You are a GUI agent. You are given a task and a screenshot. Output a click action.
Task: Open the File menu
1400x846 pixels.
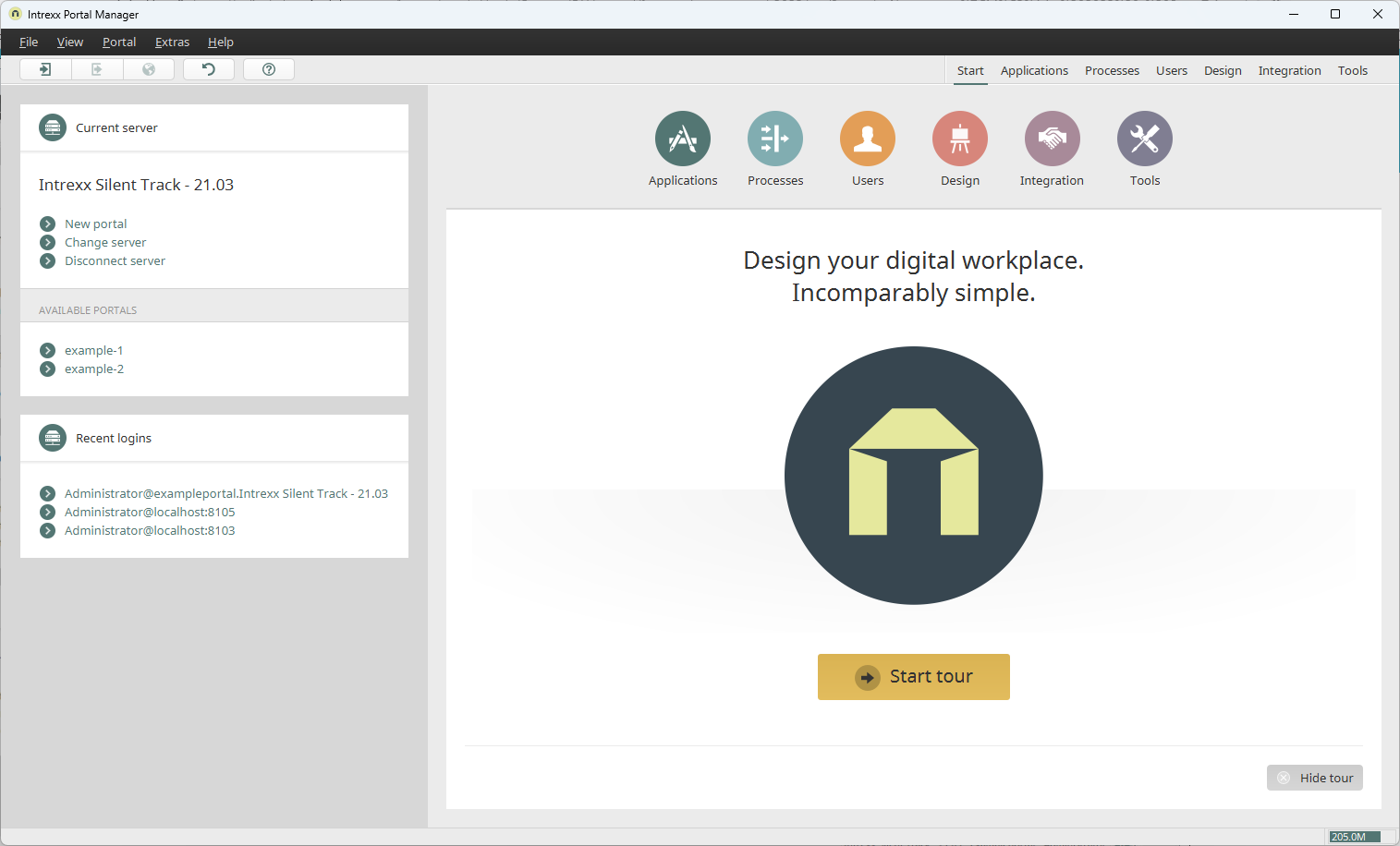pyautogui.click(x=29, y=42)
